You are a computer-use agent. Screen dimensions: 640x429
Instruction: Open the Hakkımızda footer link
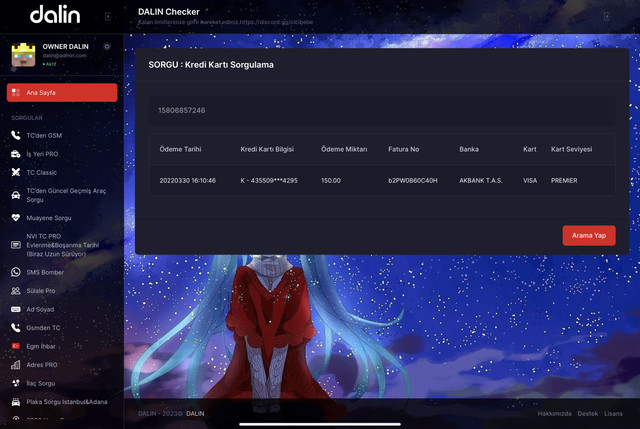(x=554, y=413)
